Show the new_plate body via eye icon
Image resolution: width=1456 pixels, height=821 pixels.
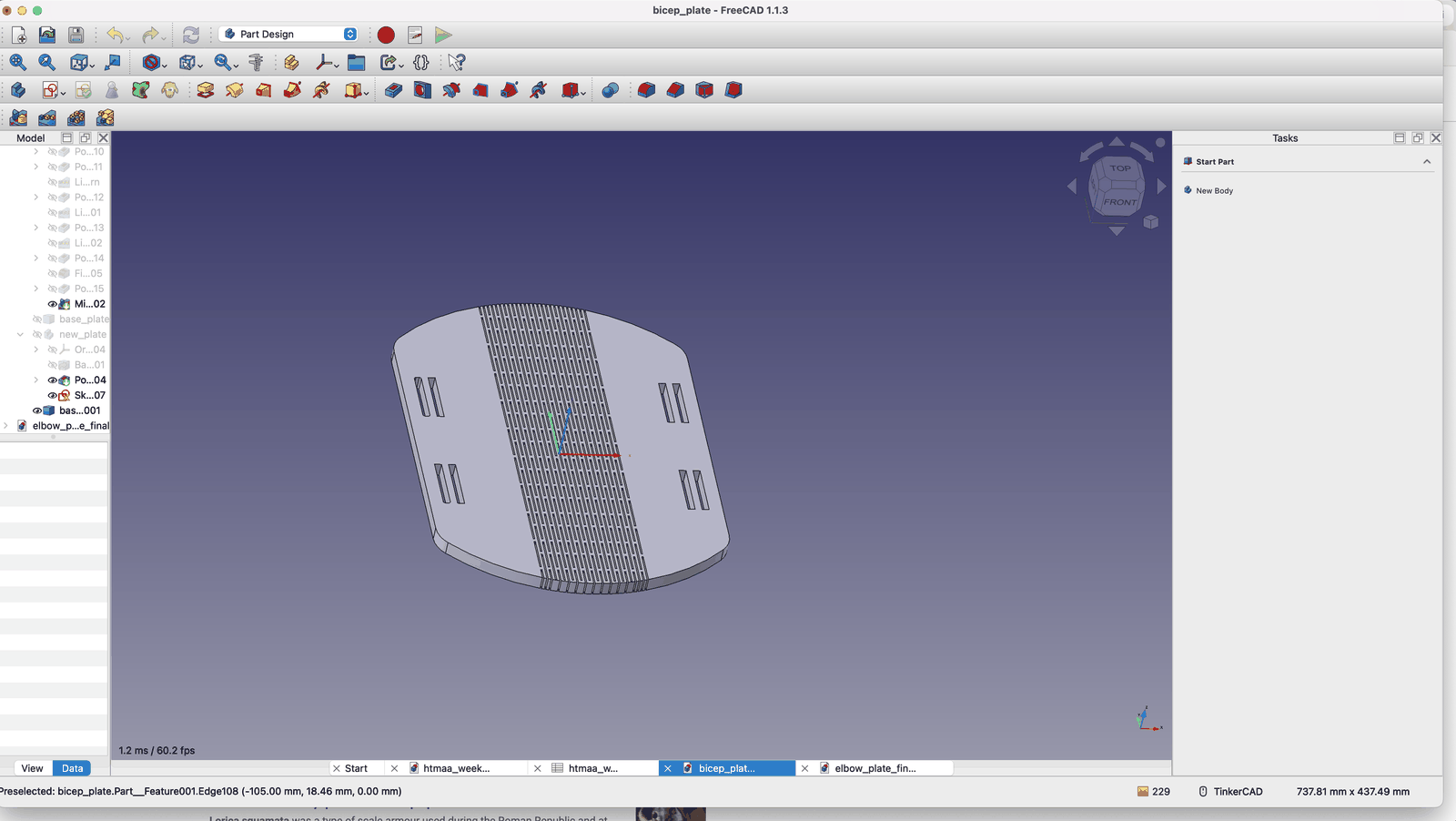point(37,334)
